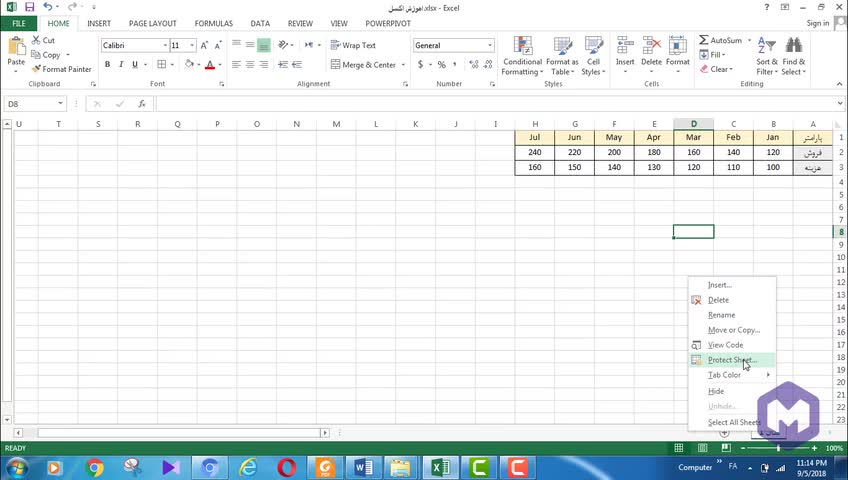
Task: Click the Accounting dollar format icon
Action: coord(420,64)
